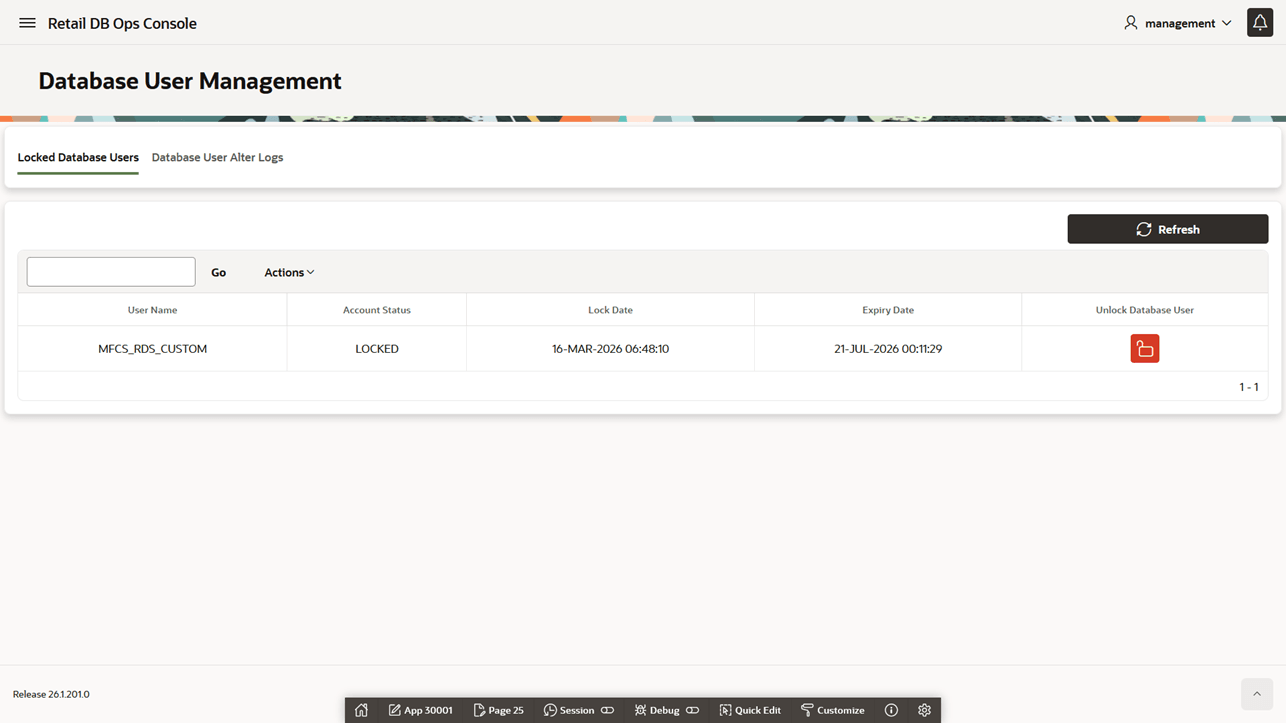Edit Page 25 in developer toolbar
This screenshot has height=723, width=1286.
[499, 710]
